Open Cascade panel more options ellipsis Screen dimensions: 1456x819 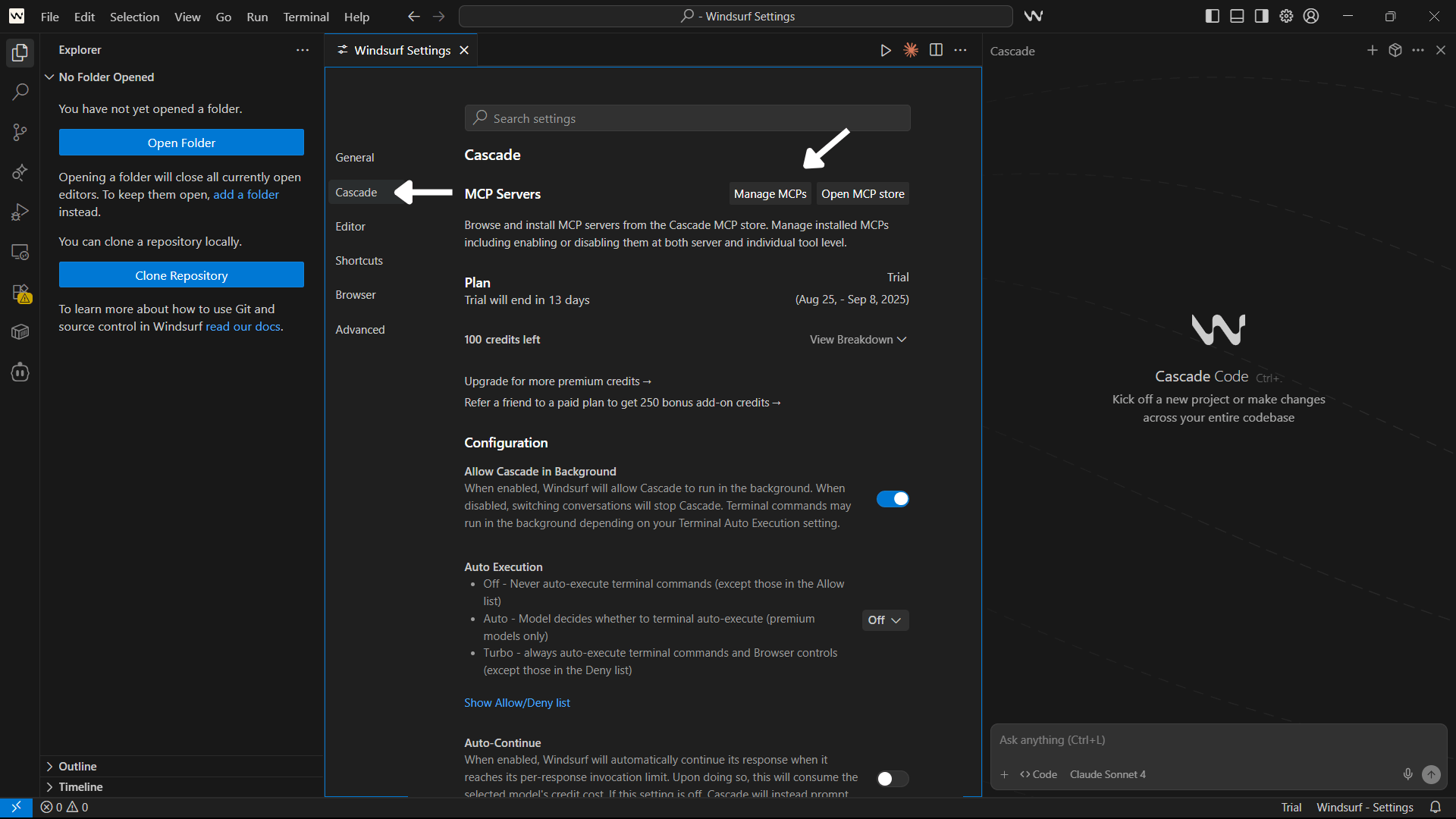pos(1418,50)
